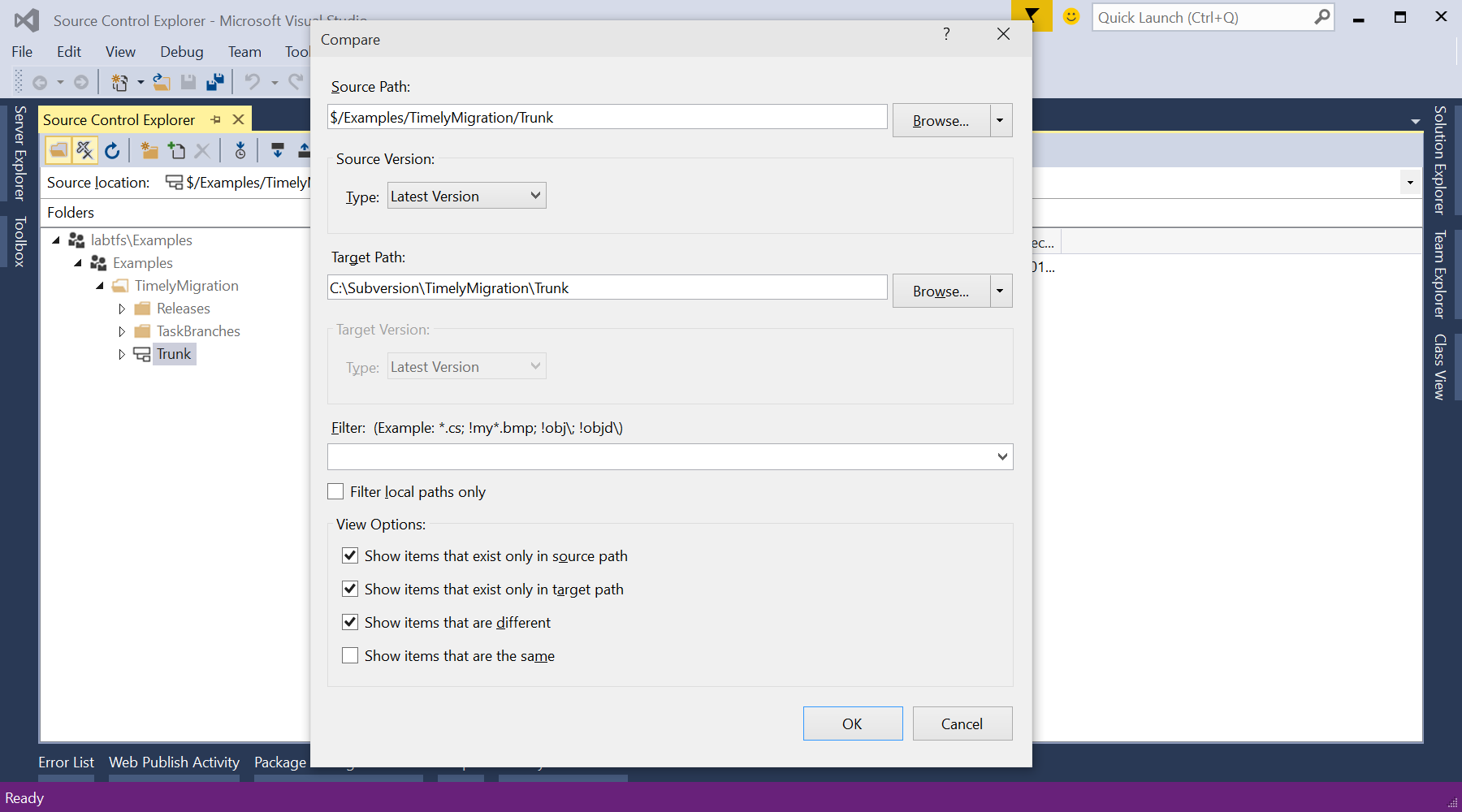Screen dimensions: 1462x812
Task: Click the Visual Studio logo icon
Action: point(27,20)
